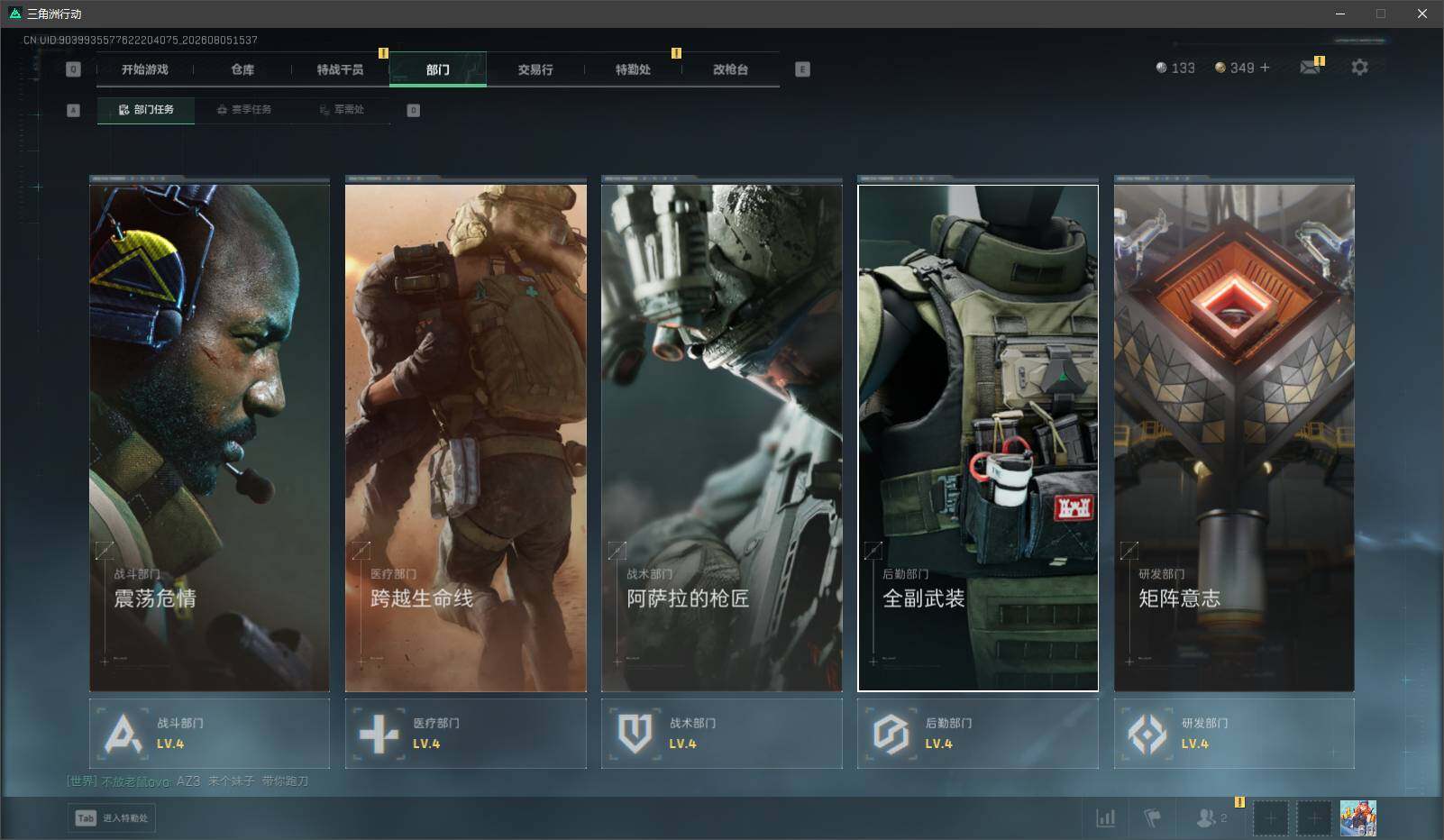Click the 战斗部门 emblem icon
The image size is (1444, 840).
(123, 735)
